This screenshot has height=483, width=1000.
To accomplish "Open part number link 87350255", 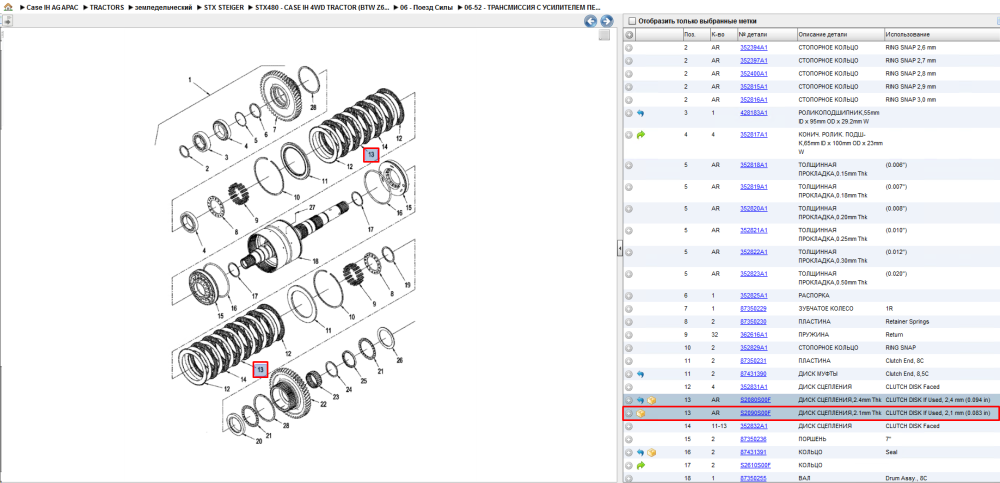I will (x=753, y=479).
